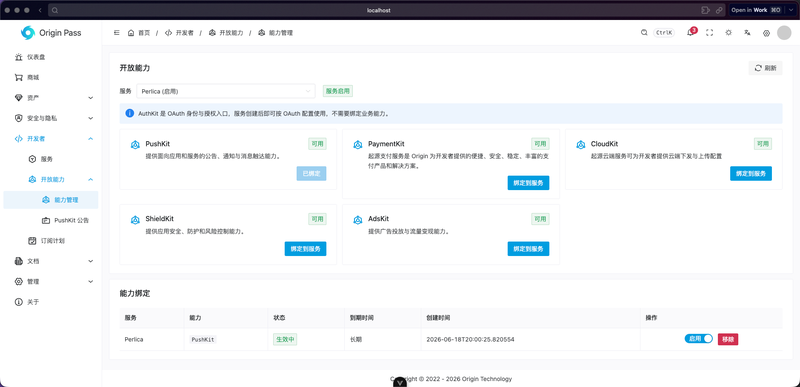This screenshot has width=800, height=387.
Task: Click the link icon in browser address bar
Action: point(719,10)
